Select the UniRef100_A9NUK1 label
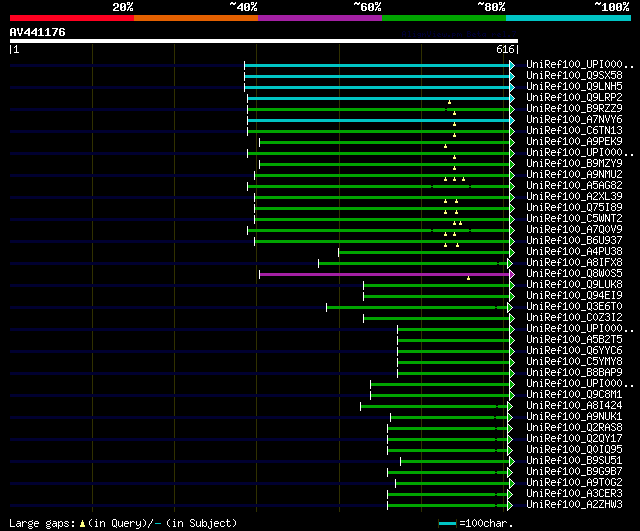Viewport: 640px width, 531px height. (574, 417)
